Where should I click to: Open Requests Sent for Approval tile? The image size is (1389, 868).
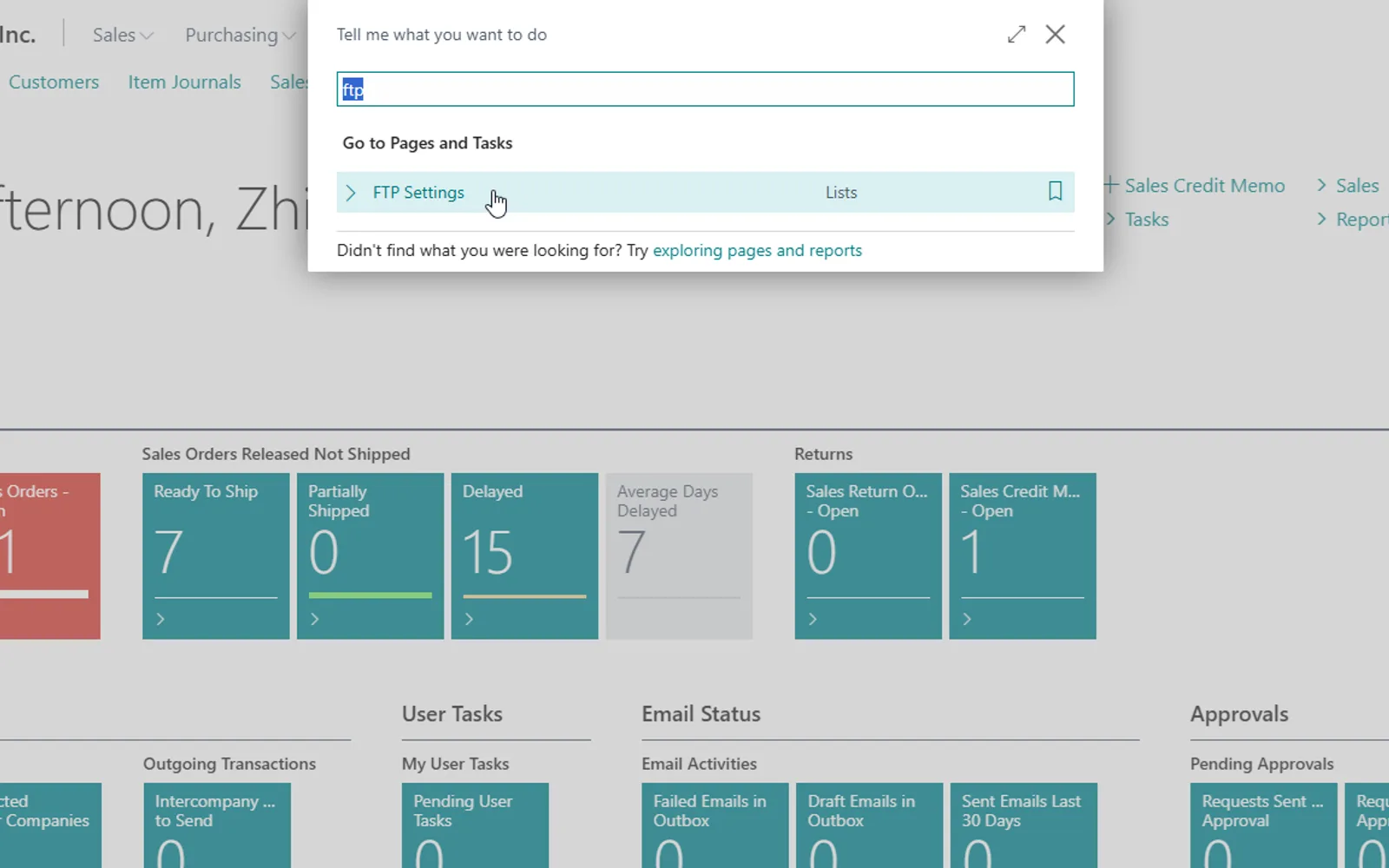[1264, 825]
